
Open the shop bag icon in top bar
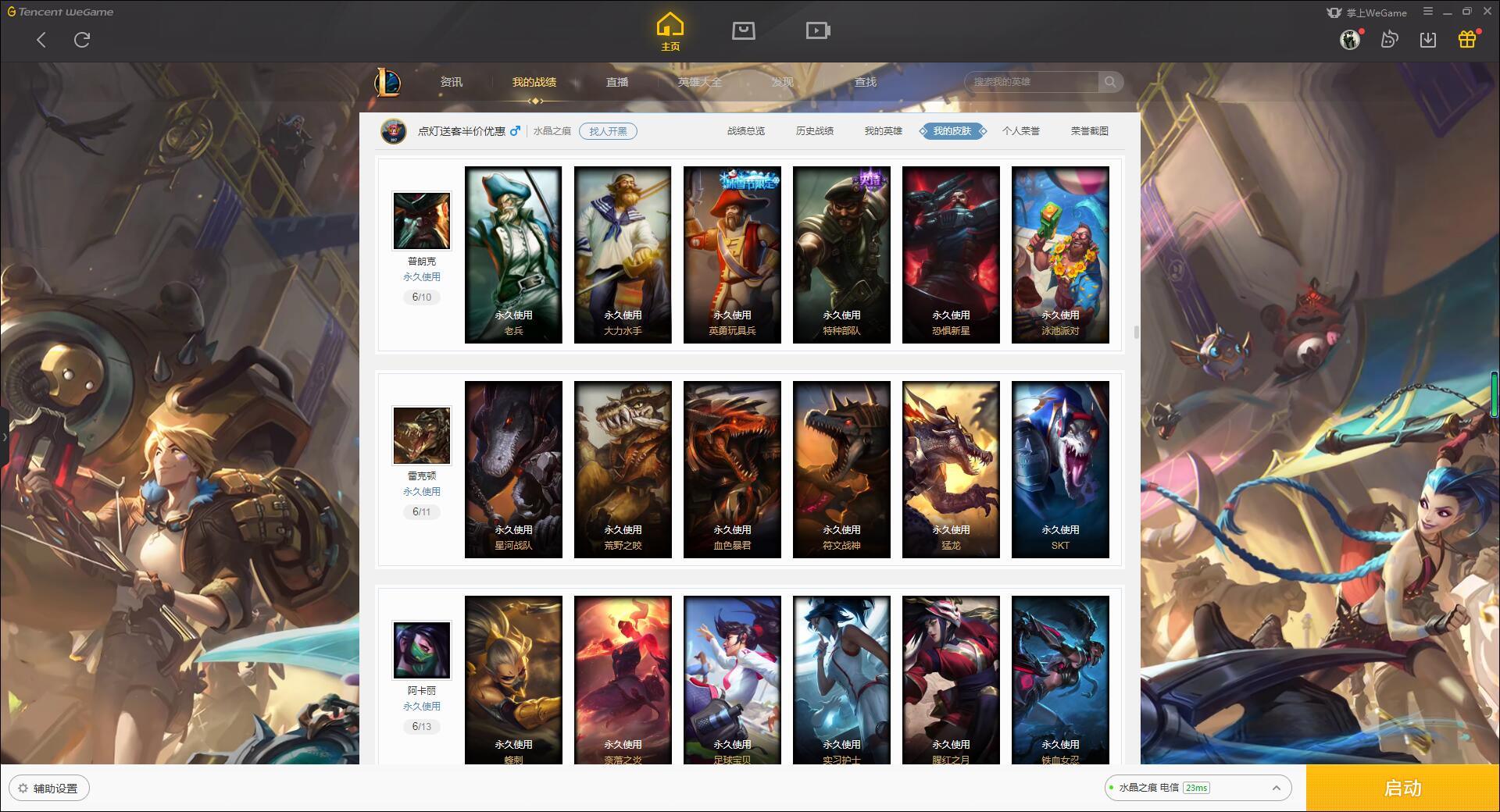pyautogui.click(x=743, y=30)
